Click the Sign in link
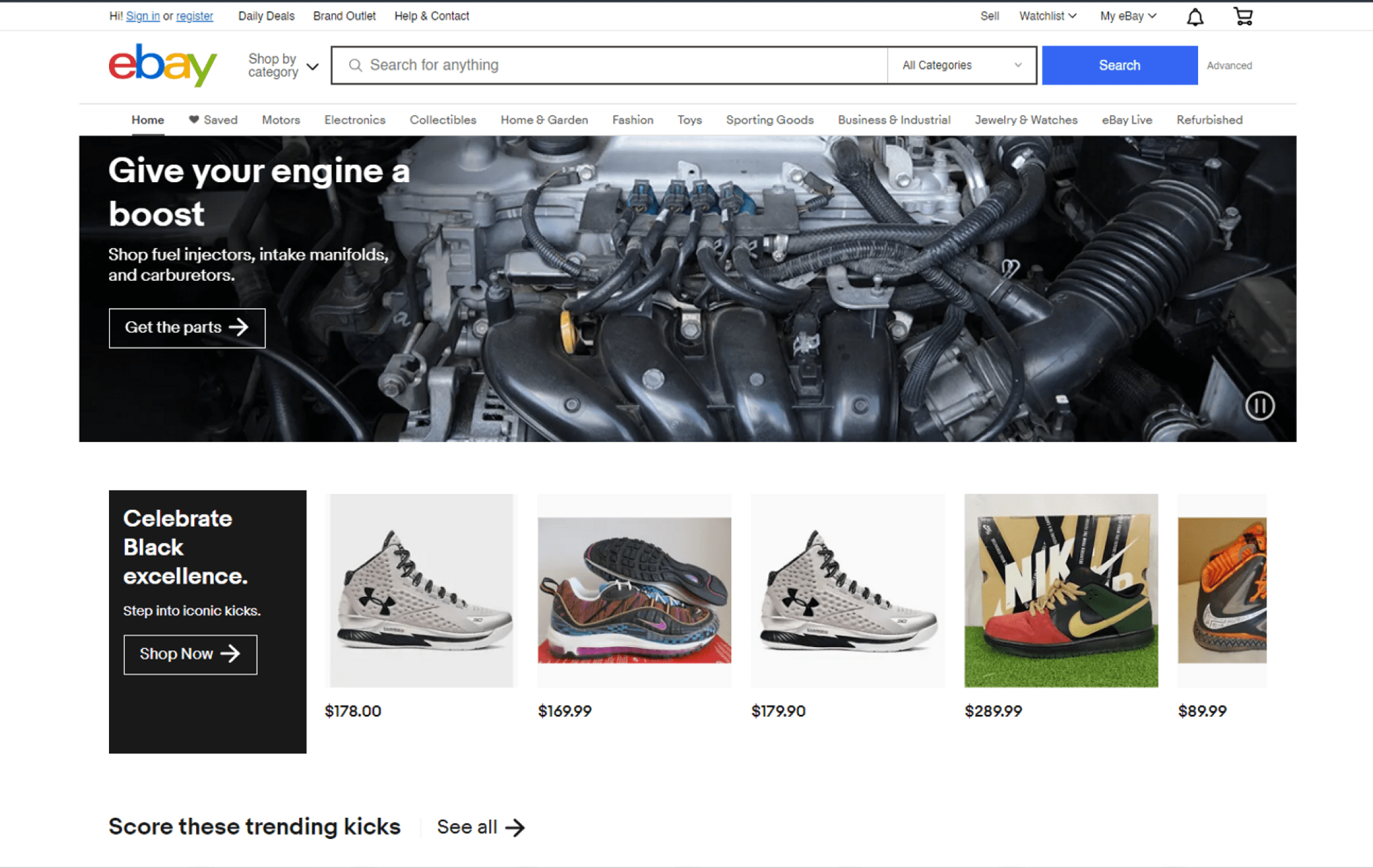 143,16
